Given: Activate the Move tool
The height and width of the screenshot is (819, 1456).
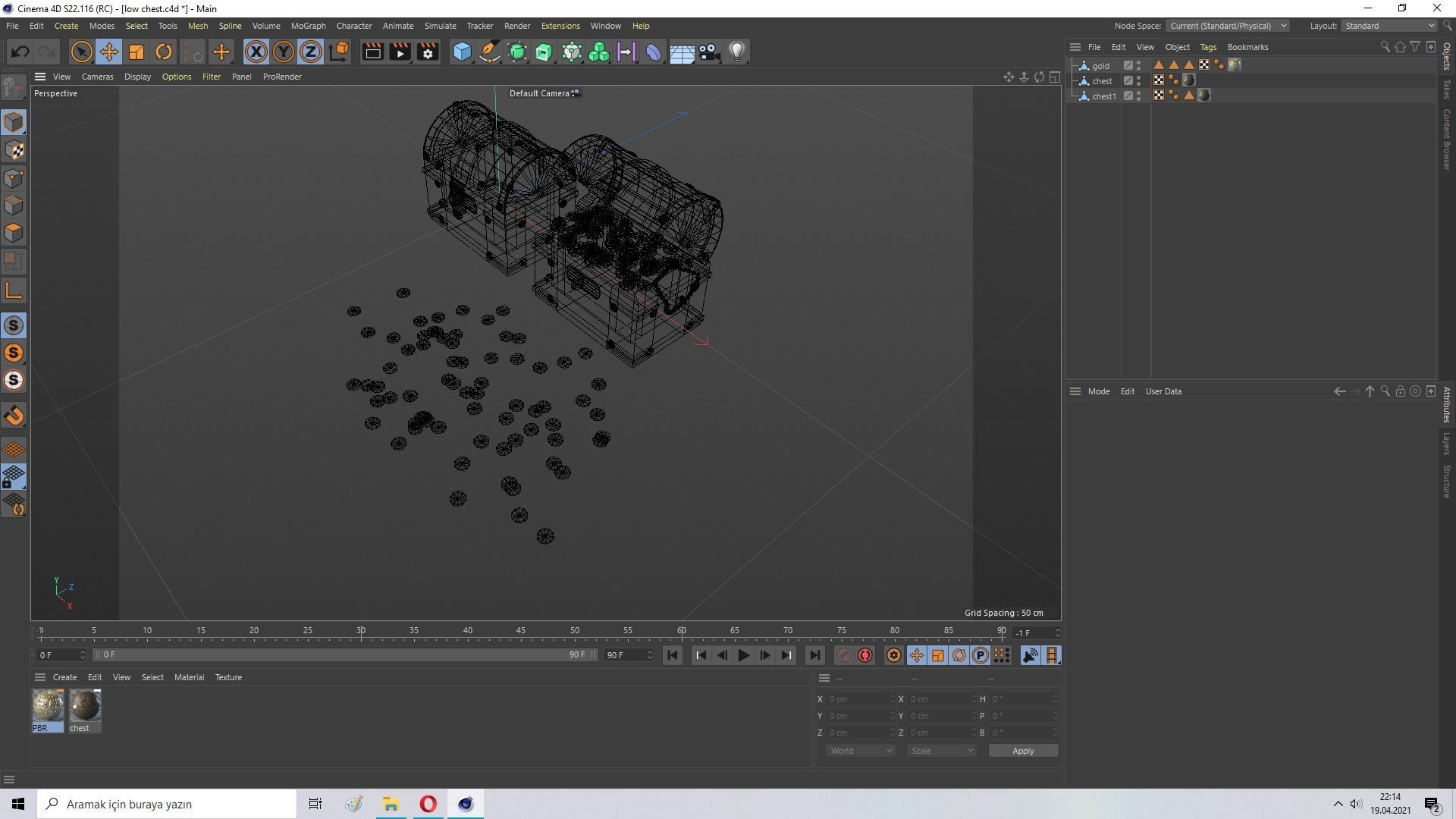Looking at the screenshot, I should point(108,52).
